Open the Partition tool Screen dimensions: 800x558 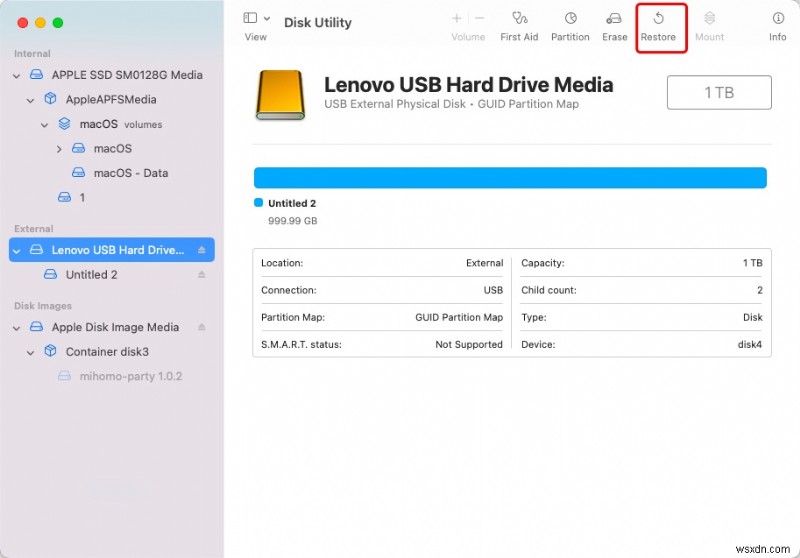pyautogui.click(x=570, y=27)
